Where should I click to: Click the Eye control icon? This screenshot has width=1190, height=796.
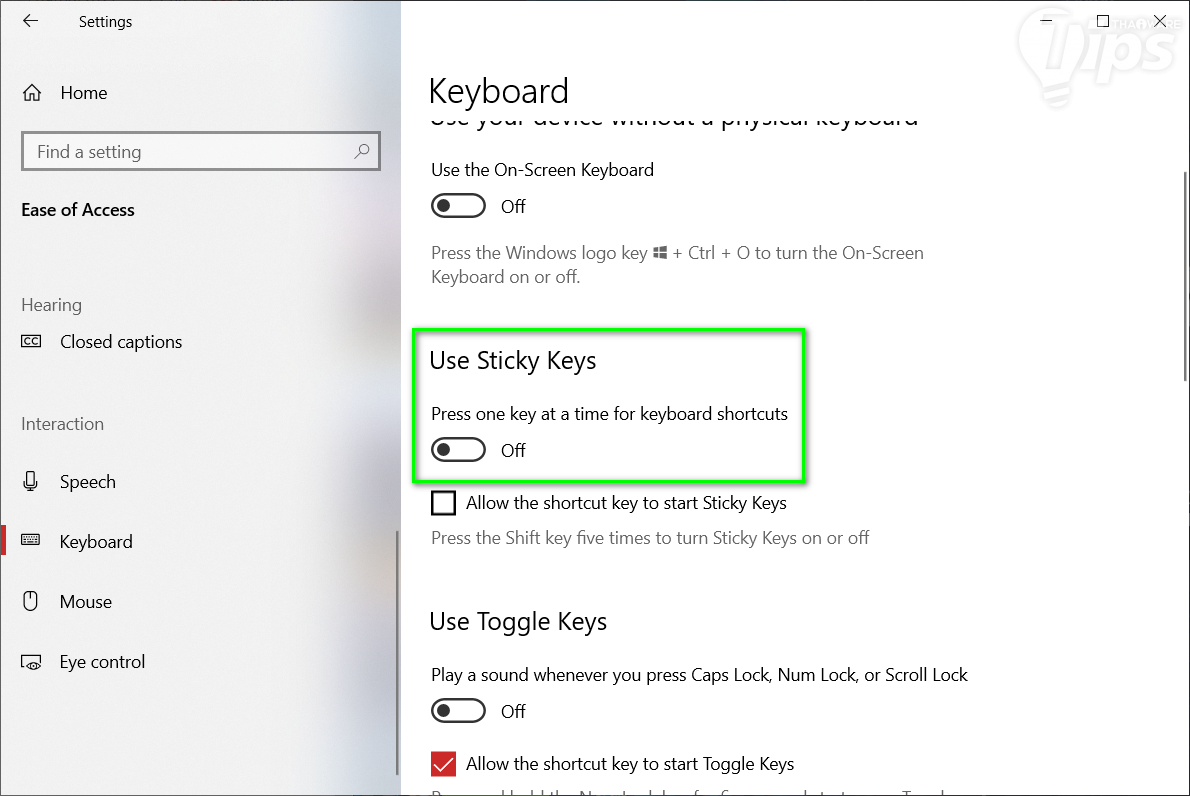pos(31,662)
